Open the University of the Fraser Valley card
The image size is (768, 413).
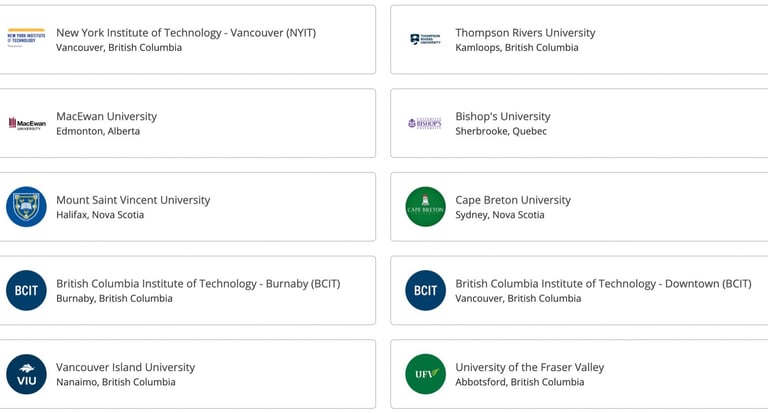click(579, 374)
